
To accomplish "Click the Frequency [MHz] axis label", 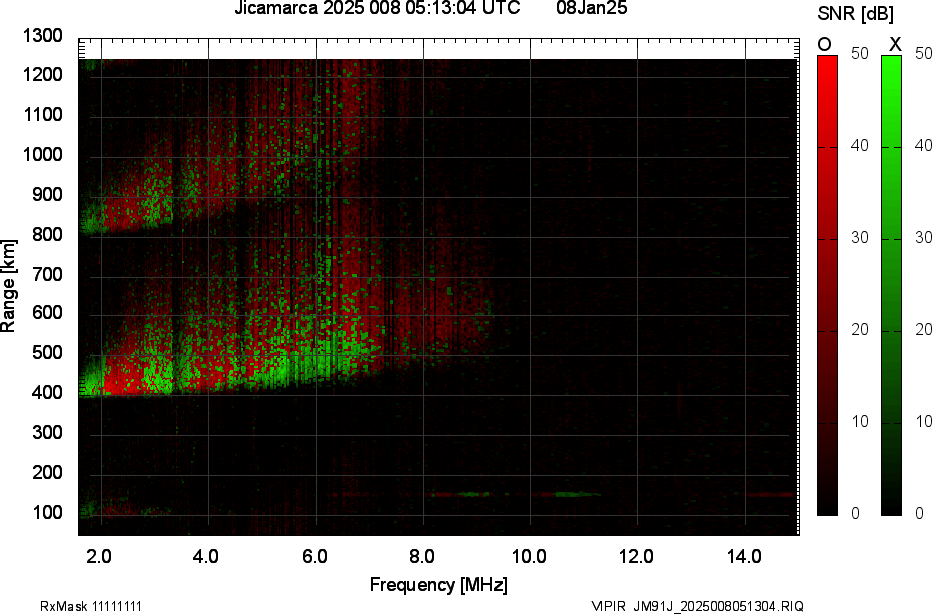I will [438, 584].
